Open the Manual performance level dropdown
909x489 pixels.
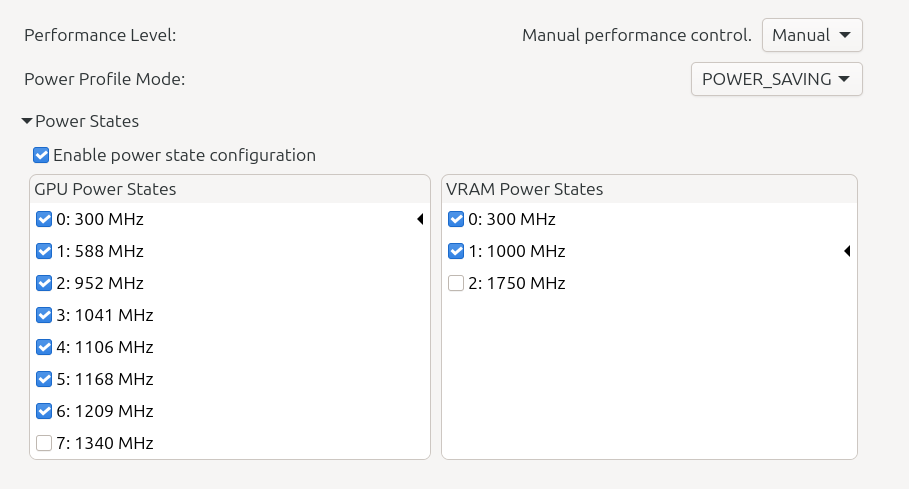(812, 35)
